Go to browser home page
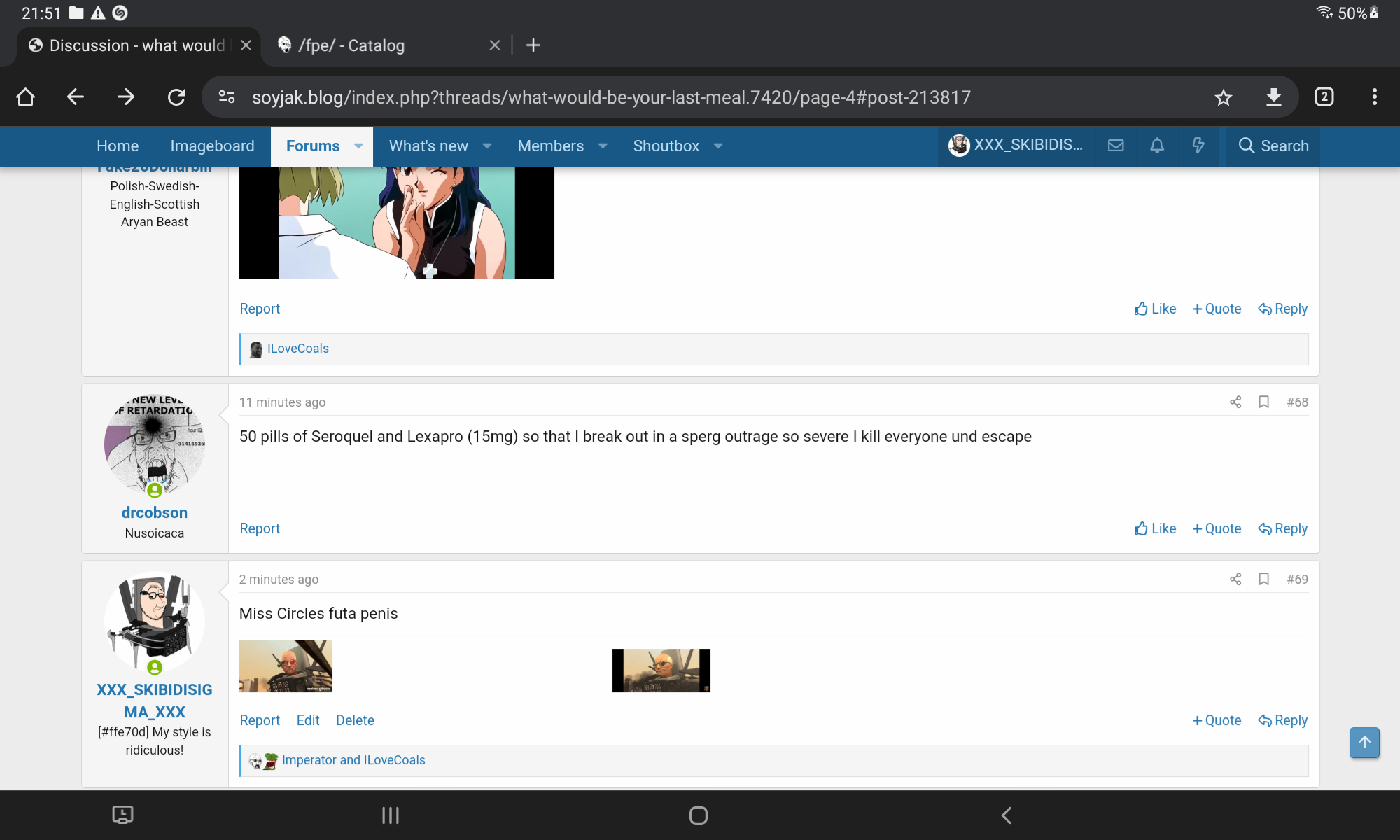This screenshot has width=1400, height=840. (x=26, y=97)
